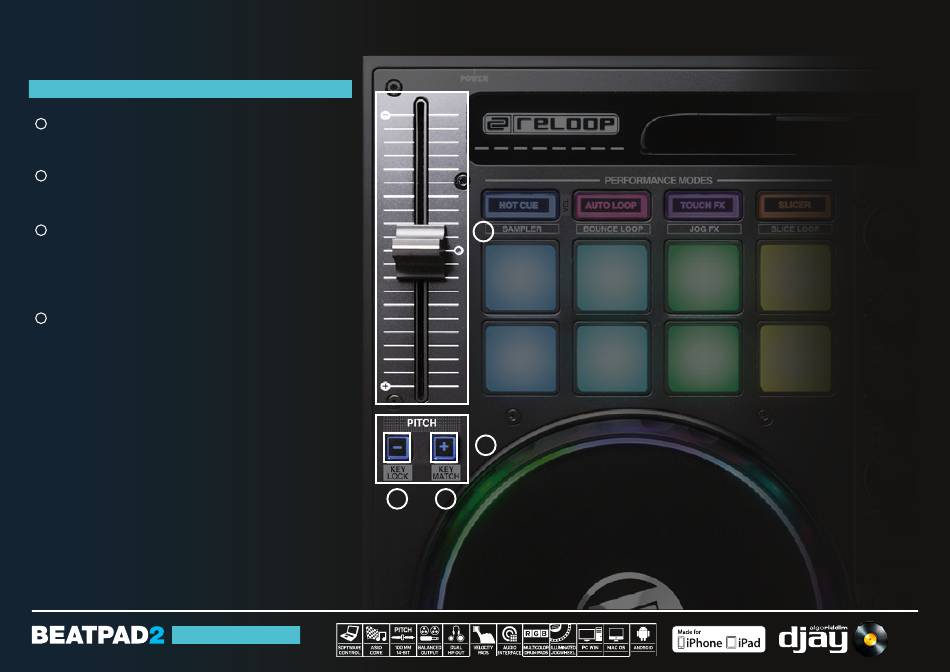Click the djay algoriddim logo
Viewport: 950px width, 672px height.
pos(813,639)
